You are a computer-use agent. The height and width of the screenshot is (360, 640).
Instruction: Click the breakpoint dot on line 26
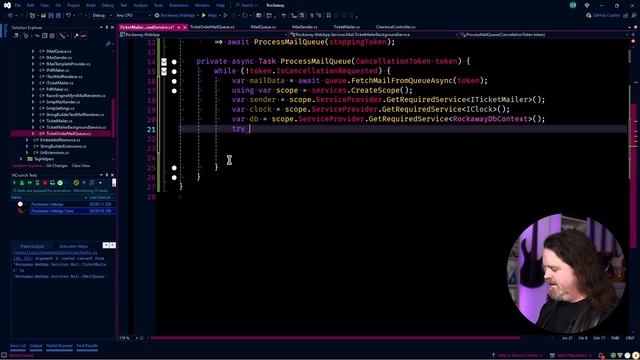point(174,178)
